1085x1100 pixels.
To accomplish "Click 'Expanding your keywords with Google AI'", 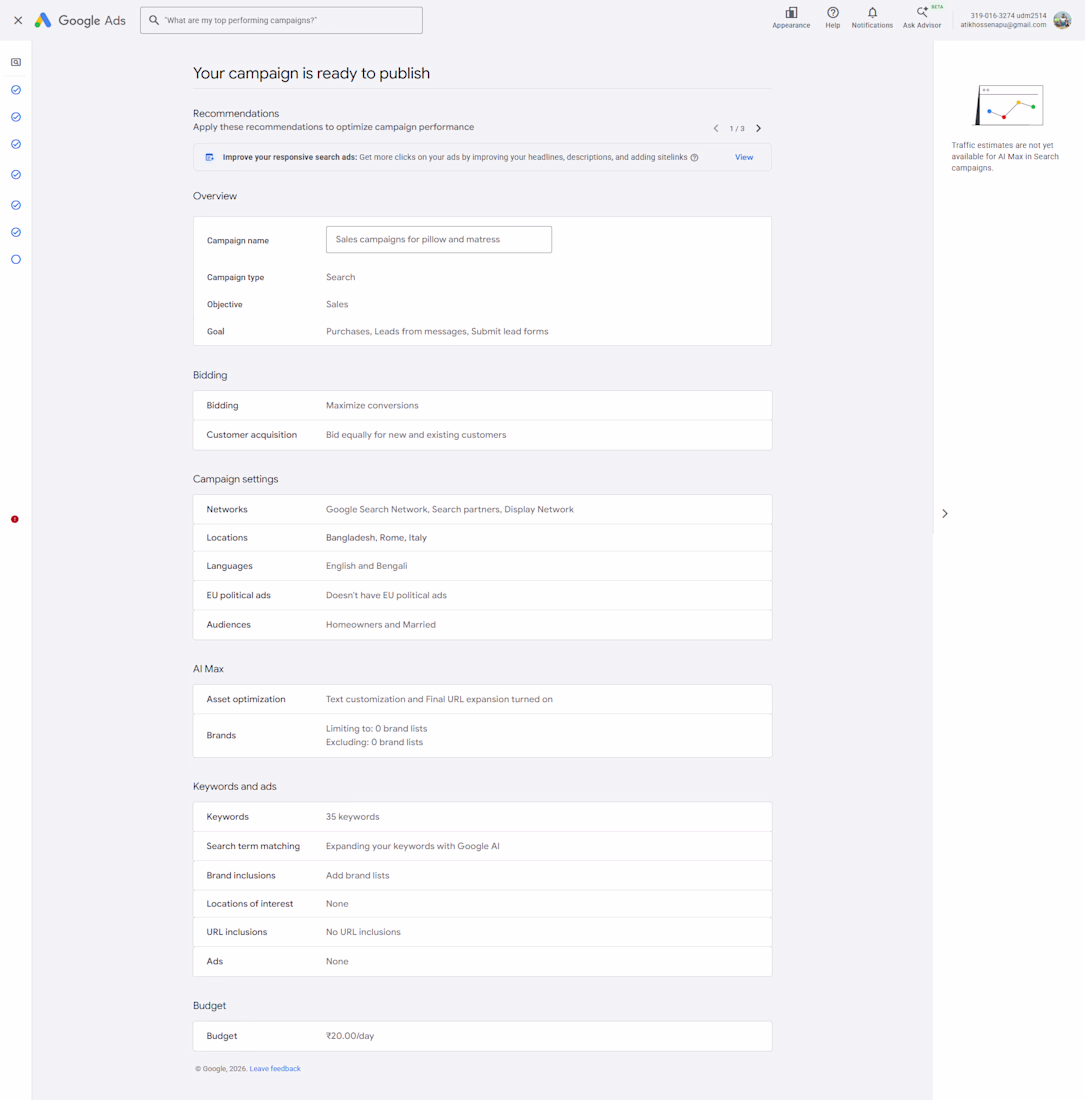I will [412, 846].
